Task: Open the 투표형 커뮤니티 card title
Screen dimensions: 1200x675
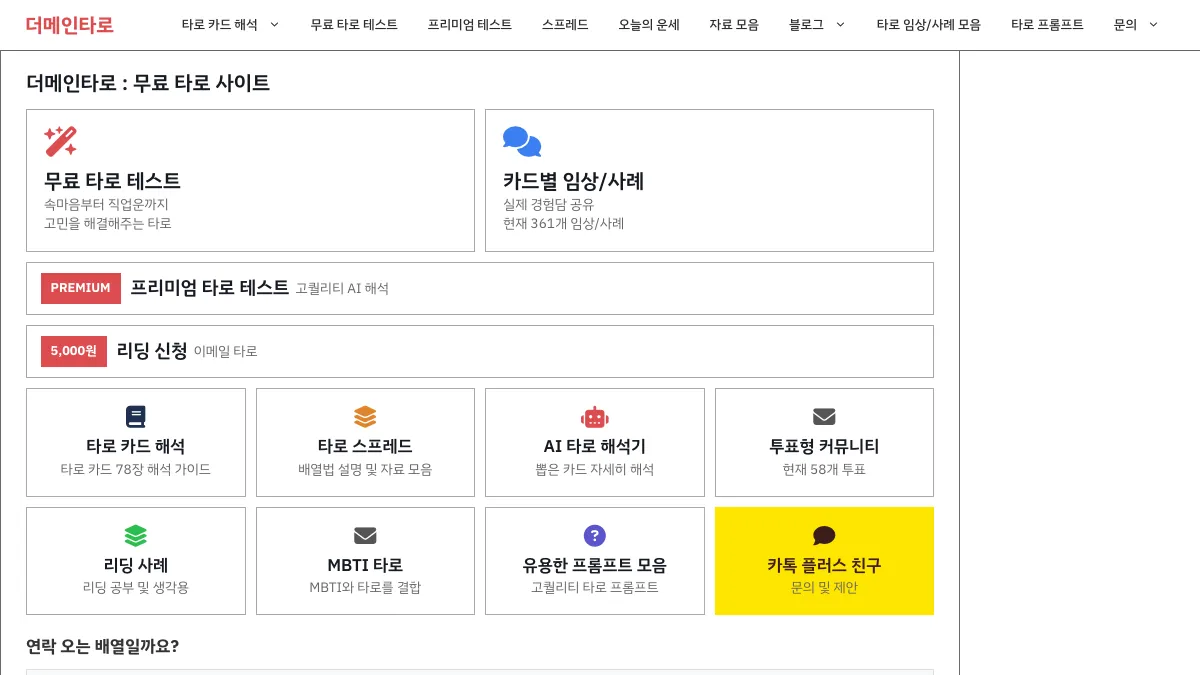Action: click(x=824, y=446)
